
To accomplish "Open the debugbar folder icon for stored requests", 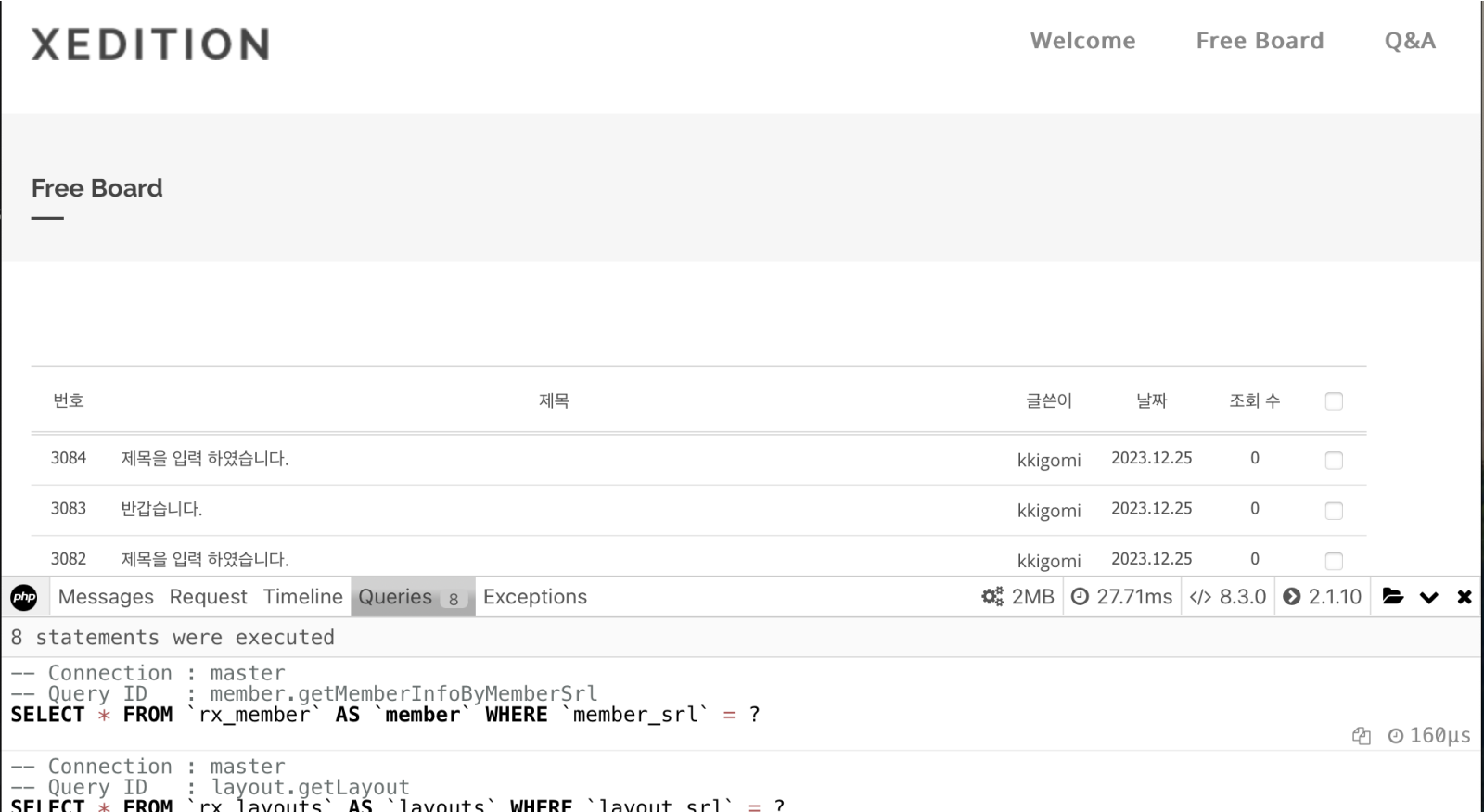I will tap(1392, 597).
